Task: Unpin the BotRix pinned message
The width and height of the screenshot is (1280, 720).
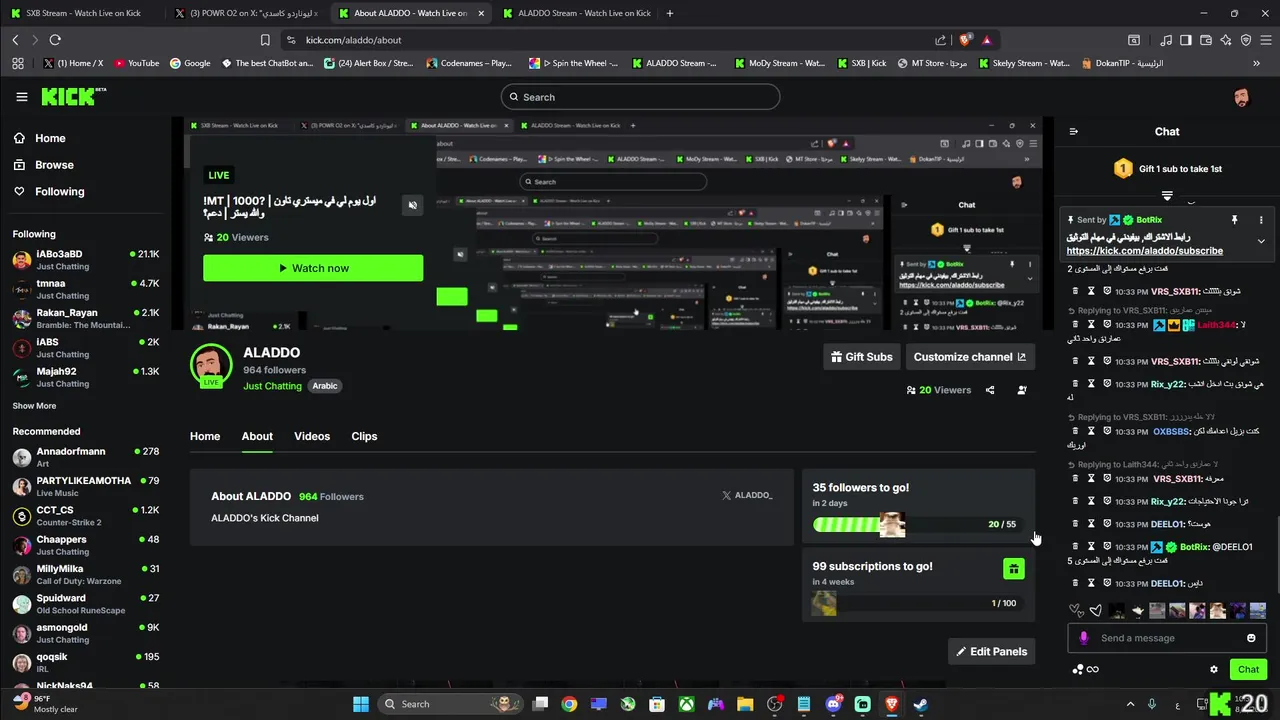Action: (x=1234, y=219)
